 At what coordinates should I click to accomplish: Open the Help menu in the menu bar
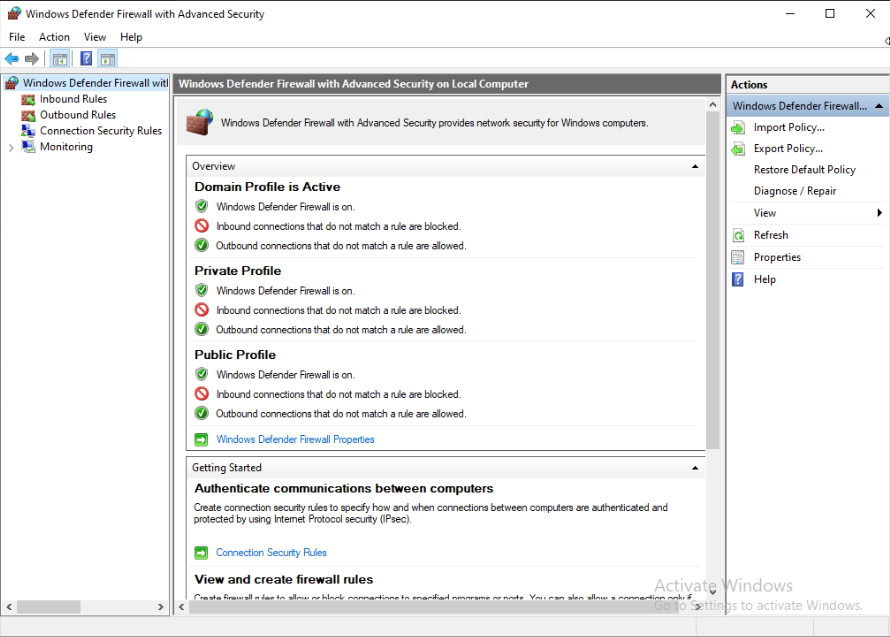pyautogui.click(x=131, y=37)
